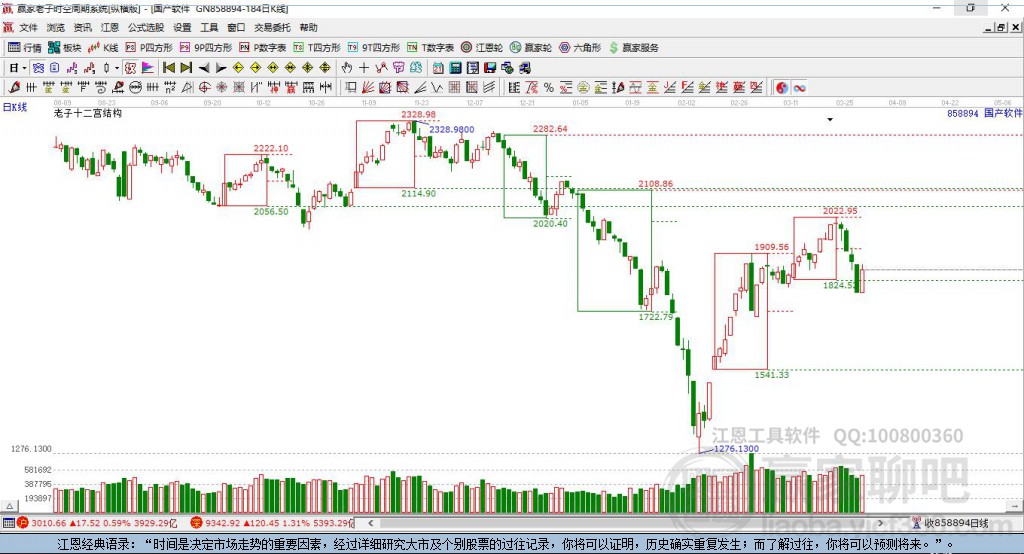Click the save floppy disk icon
Viewport: 1024px width, 554px height.
click(x=490, y=68)
